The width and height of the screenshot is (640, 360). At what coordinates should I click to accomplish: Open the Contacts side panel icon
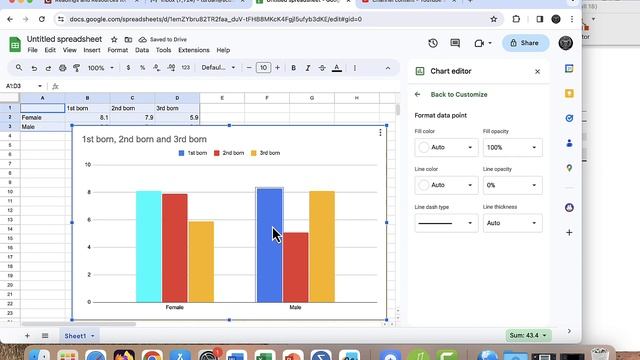click(569, 143)
